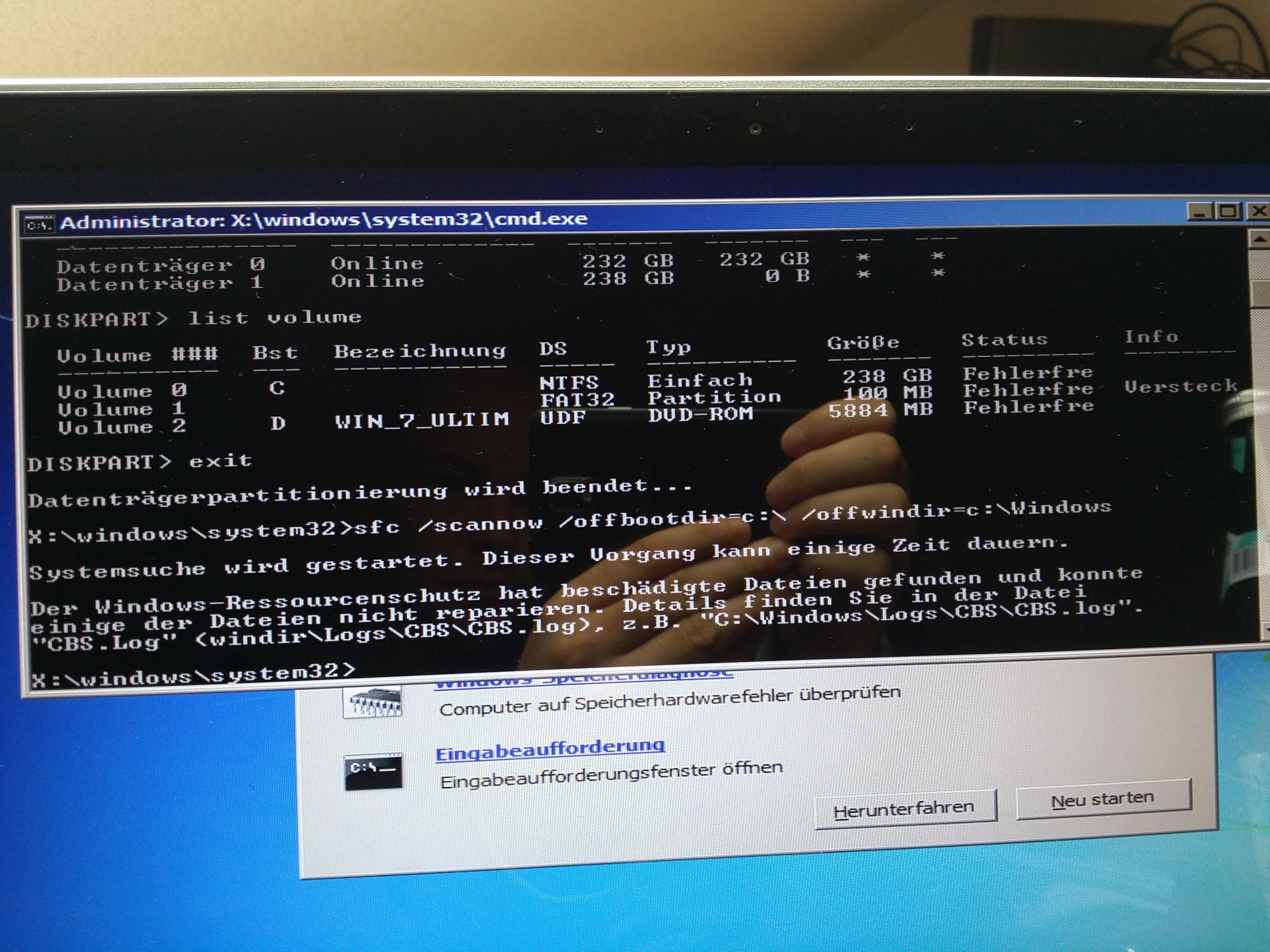The image size is (1270, 952).
Task: Click the 'DISKPART> exit' line
Action: tap(139, 462)
